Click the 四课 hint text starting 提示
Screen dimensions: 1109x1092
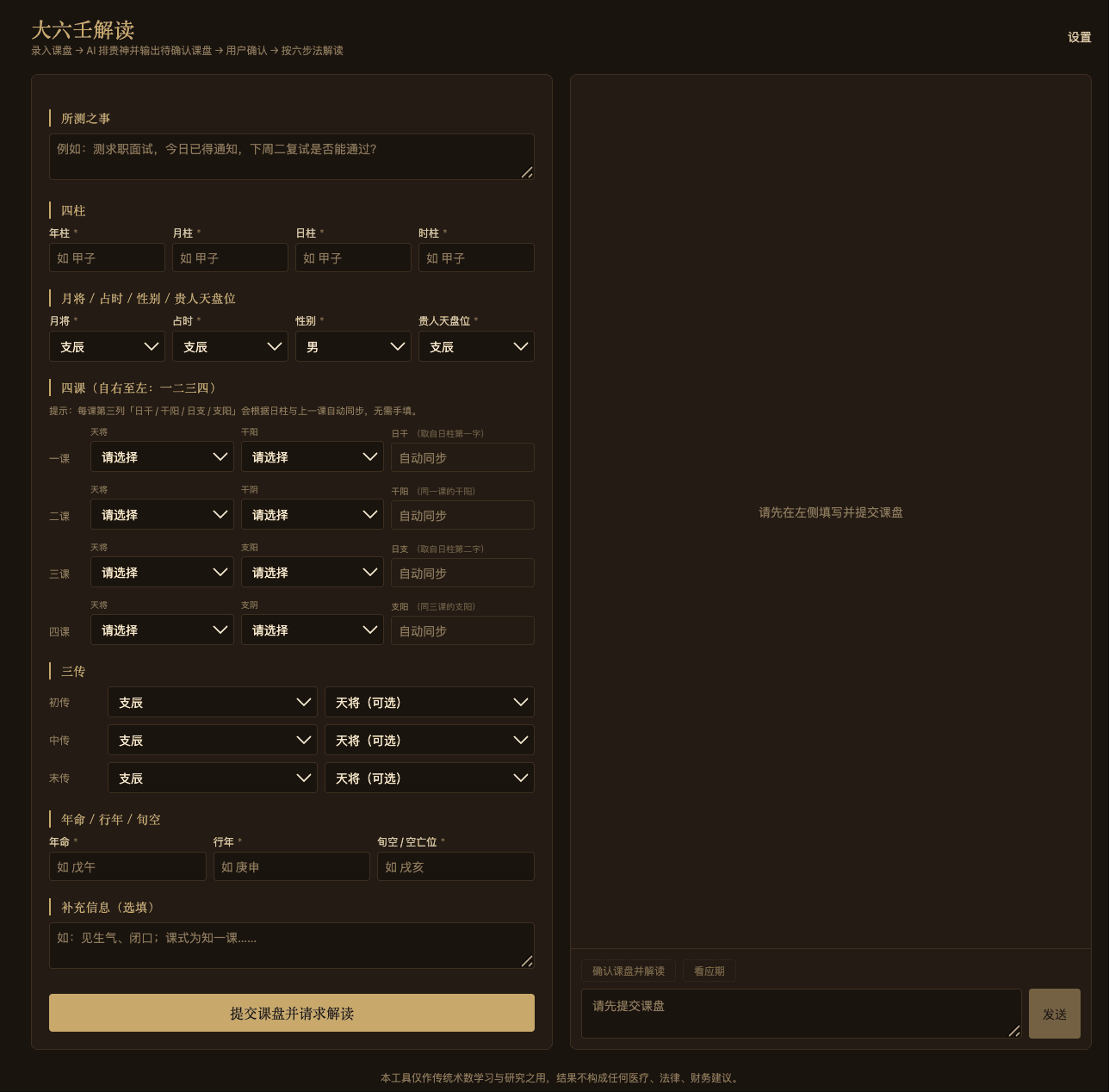[234, 411]
